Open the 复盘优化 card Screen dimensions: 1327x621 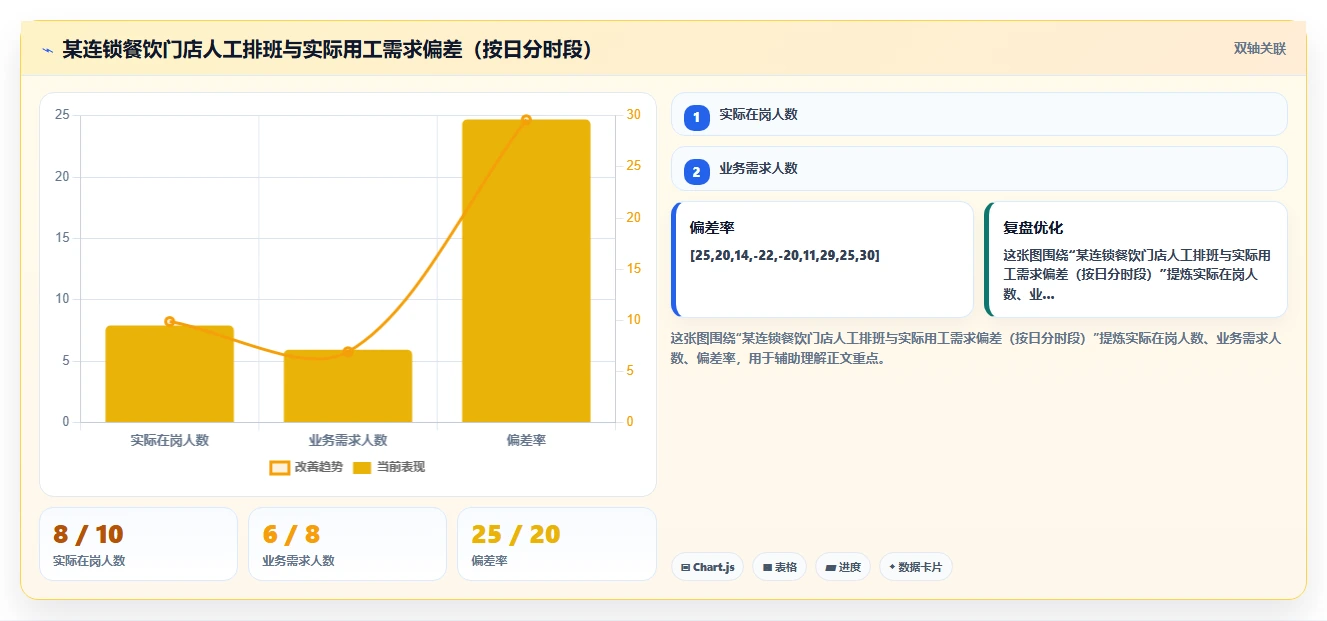click(x=1136, y=259)
